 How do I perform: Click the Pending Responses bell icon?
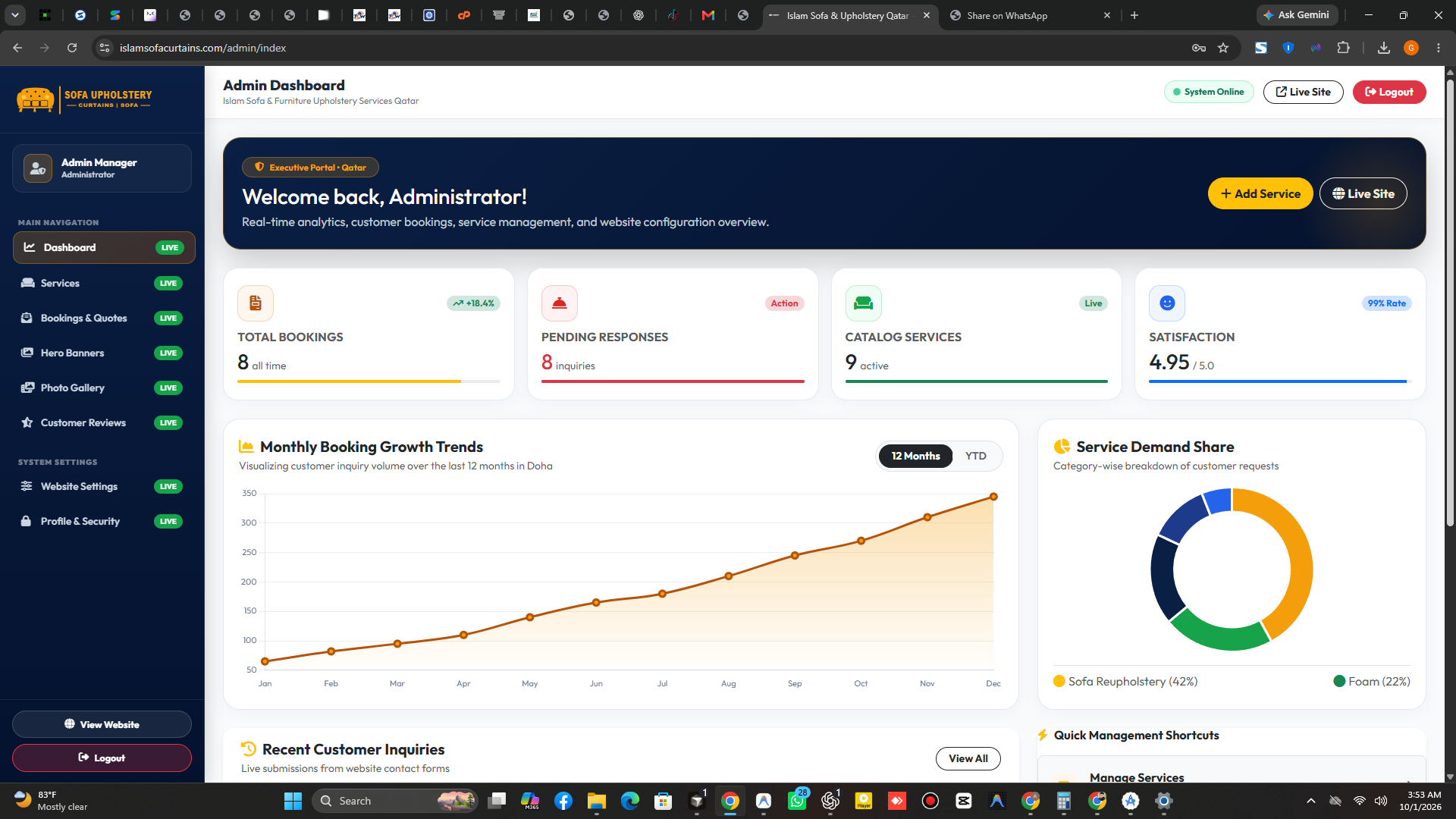(x=560, y=303)
